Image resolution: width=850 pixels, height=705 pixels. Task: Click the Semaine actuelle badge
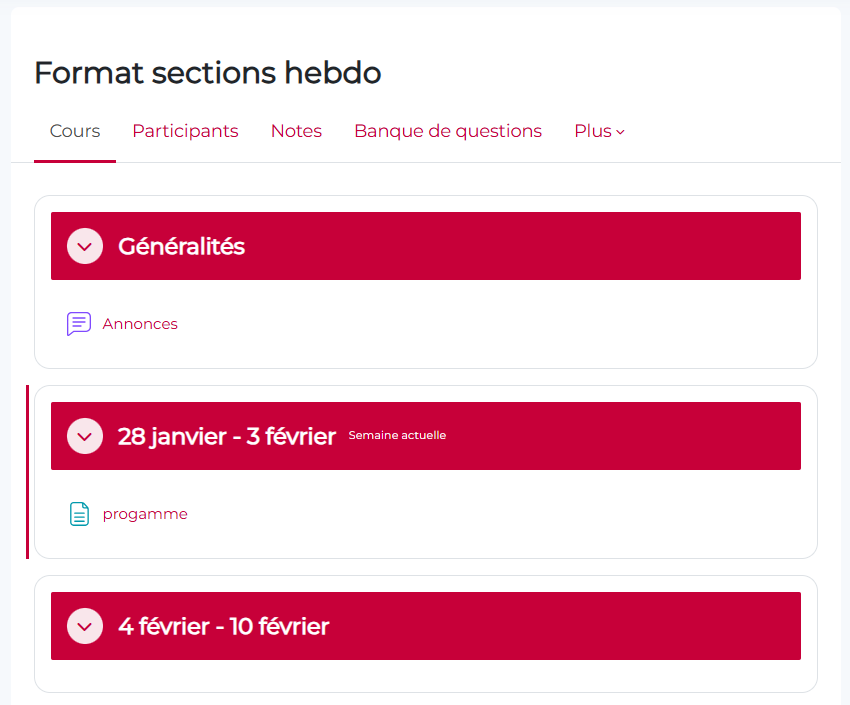tap(397, 436)
